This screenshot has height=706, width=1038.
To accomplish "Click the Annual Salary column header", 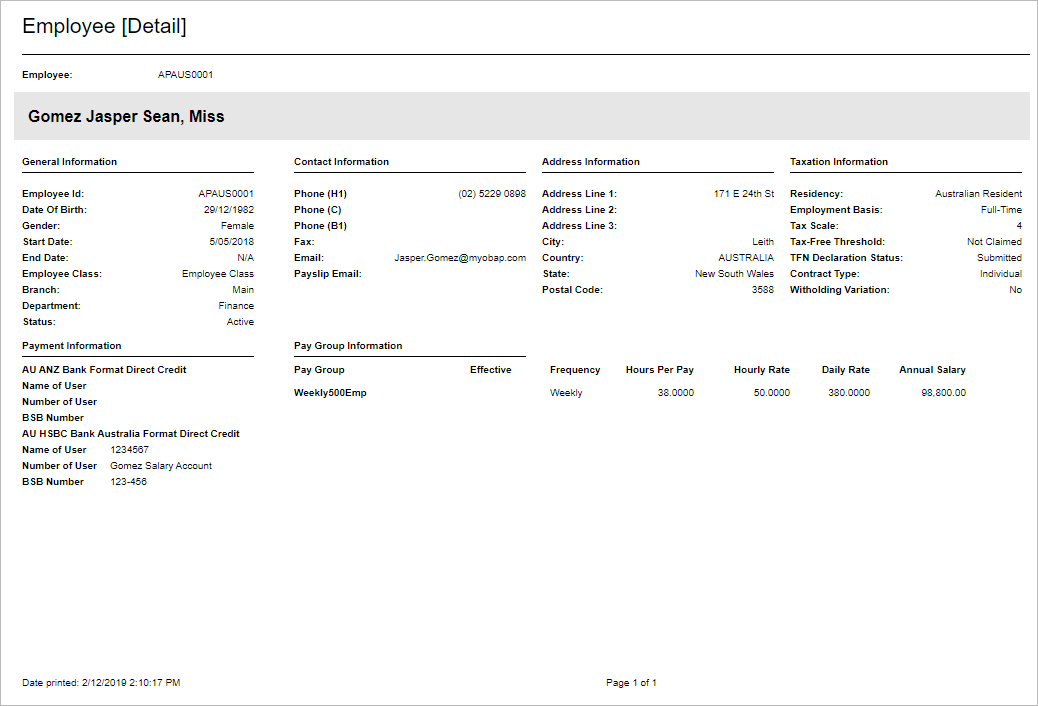I will coord(933,370).
